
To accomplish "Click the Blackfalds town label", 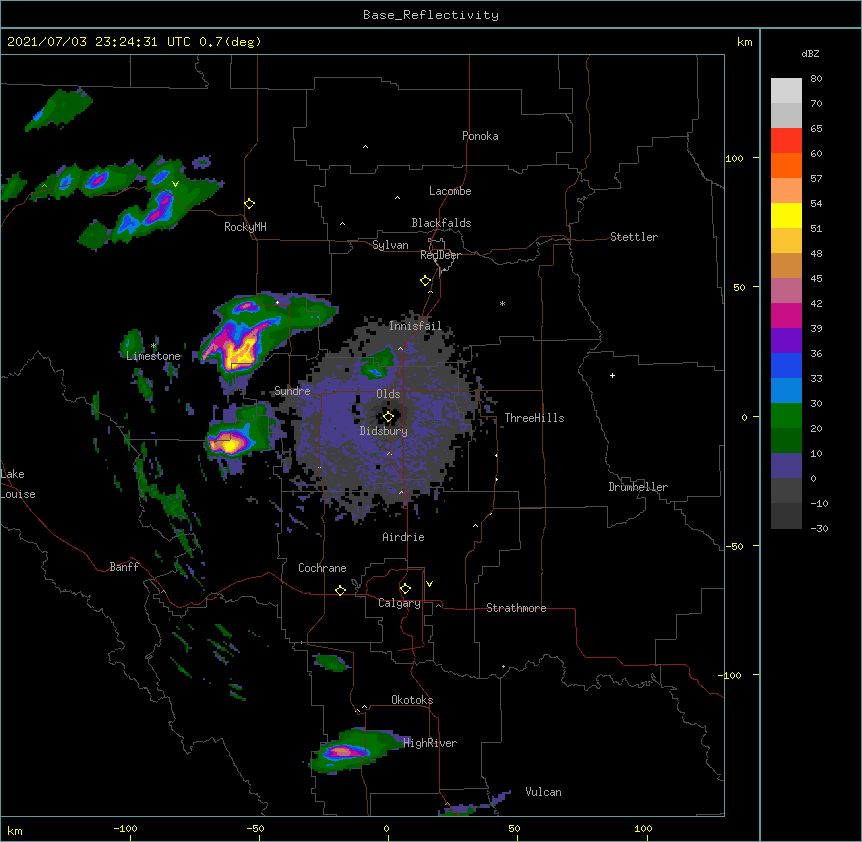I will (x=441, y=223).
